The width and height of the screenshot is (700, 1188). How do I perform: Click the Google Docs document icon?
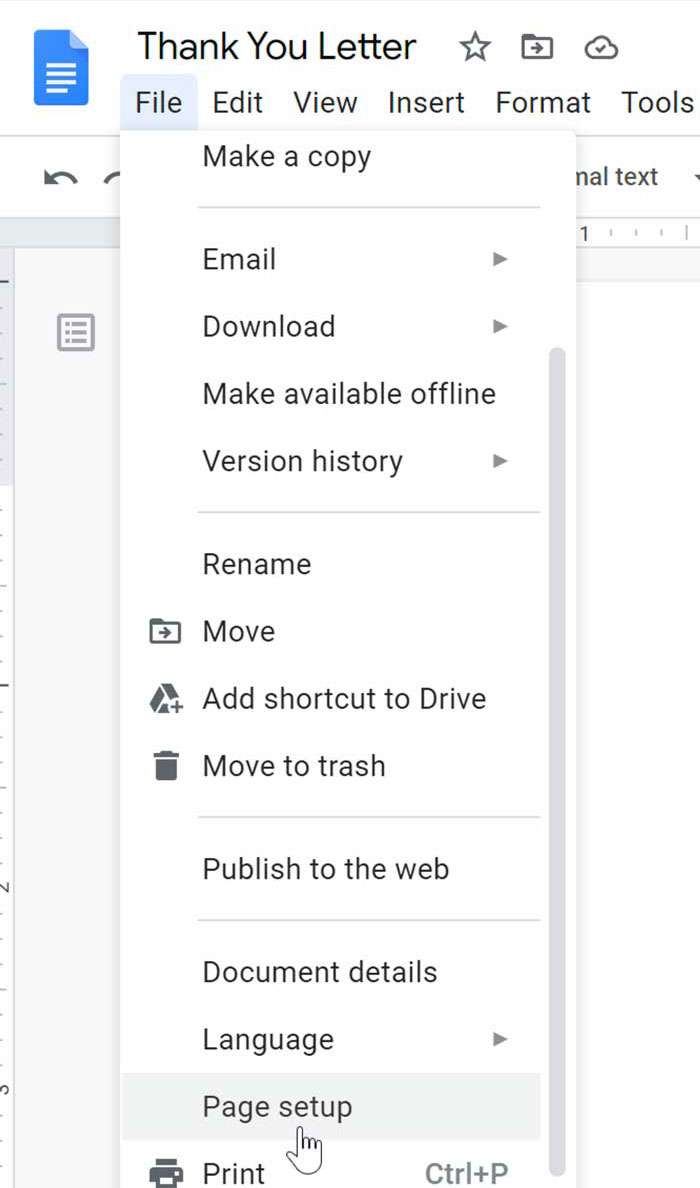[x=60, y=67]
